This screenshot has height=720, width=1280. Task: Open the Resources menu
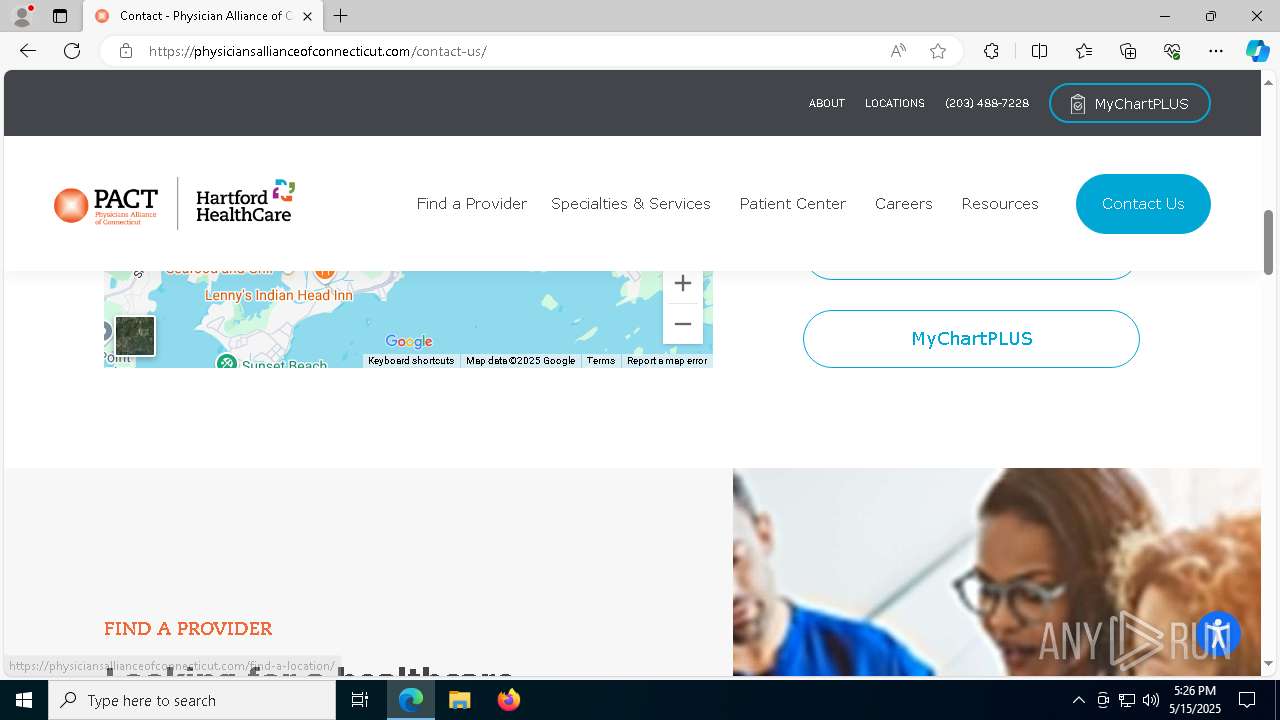pyautogui.click(x=1000, y=203)
